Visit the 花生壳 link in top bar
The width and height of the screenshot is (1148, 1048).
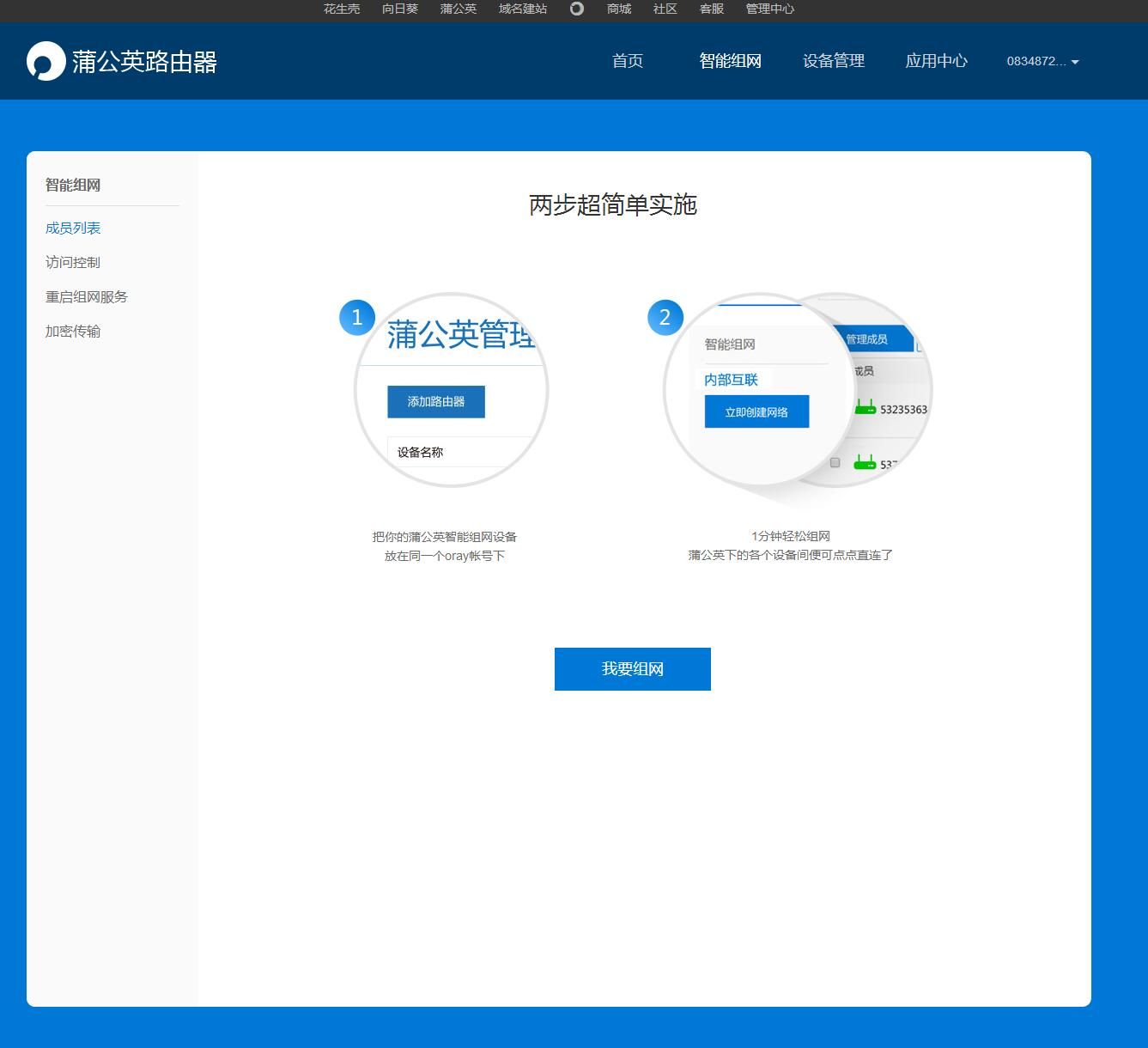[341, 9]
